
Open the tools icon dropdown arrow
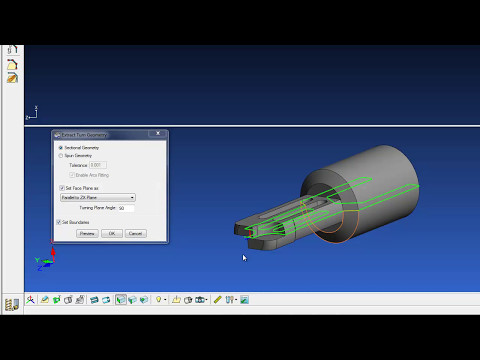[236, 300]
